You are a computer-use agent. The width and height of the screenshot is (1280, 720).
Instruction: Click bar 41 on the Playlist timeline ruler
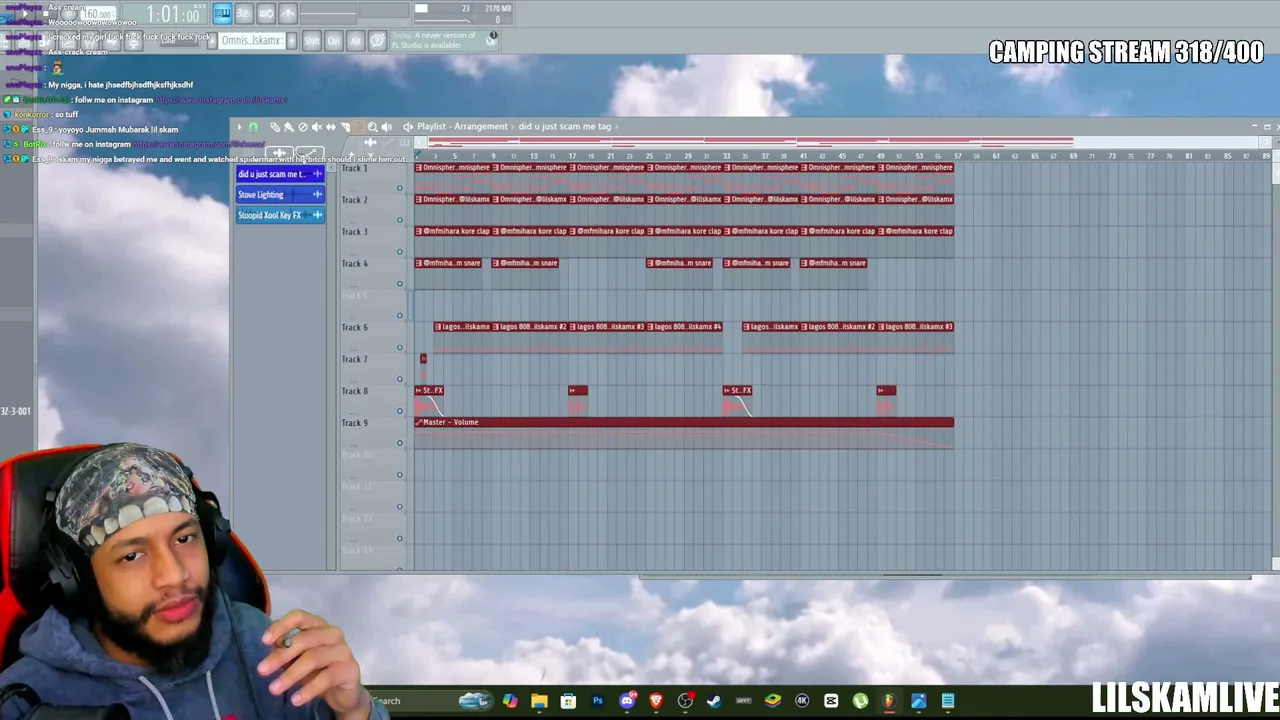pos(803,156)
